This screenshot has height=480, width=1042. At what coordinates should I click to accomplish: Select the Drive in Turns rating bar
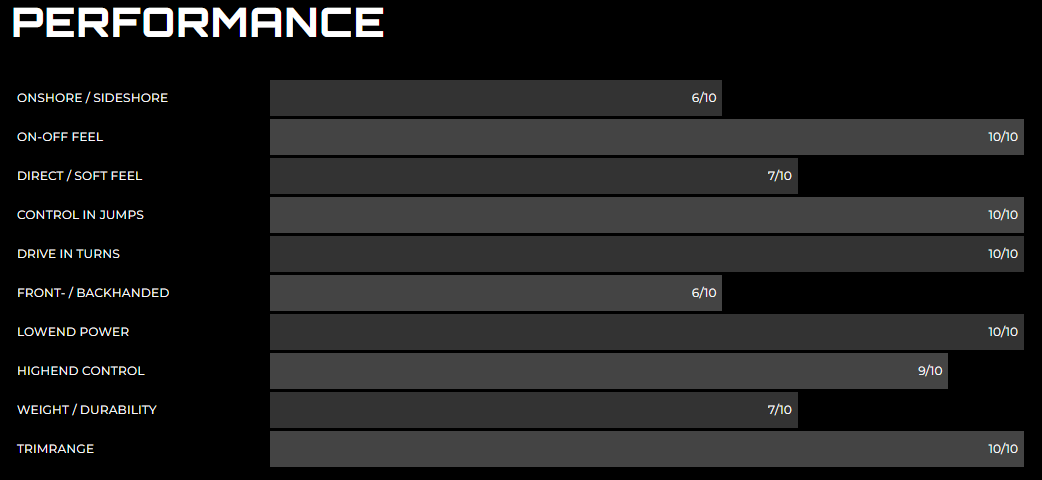tap(647, 254)
